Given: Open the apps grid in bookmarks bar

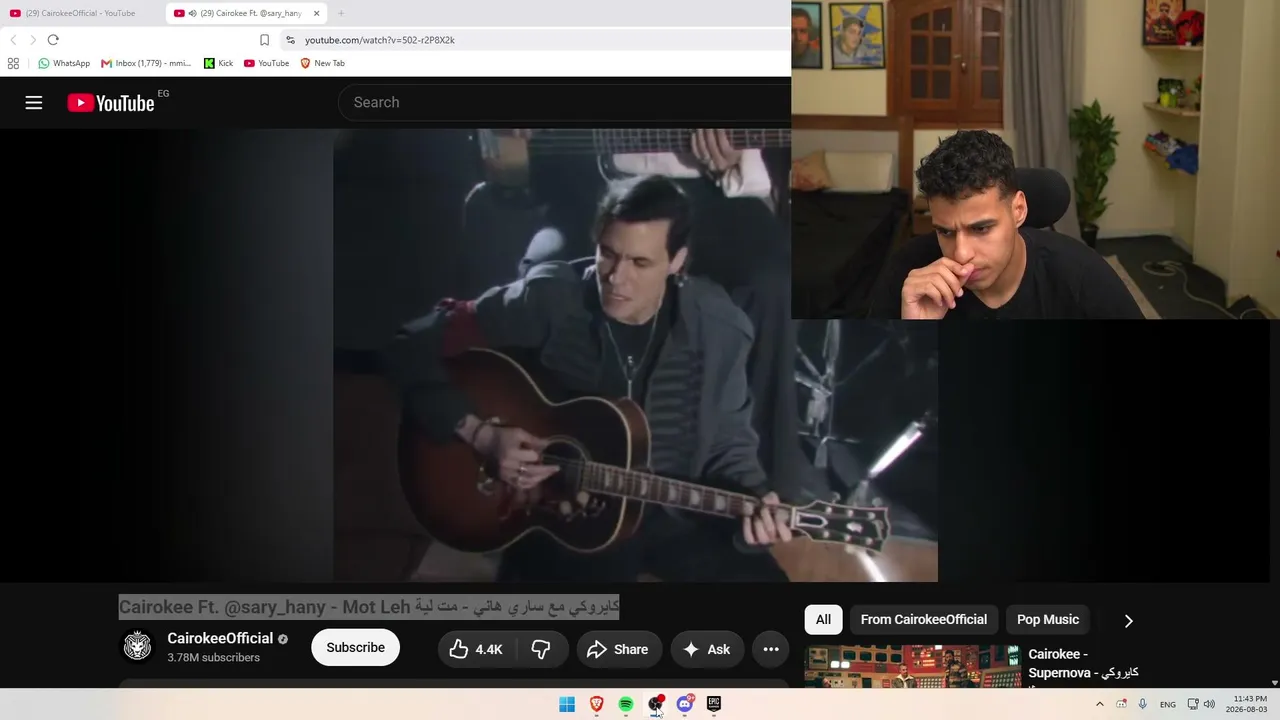Looking at the screenshot, I should [13, 63].
